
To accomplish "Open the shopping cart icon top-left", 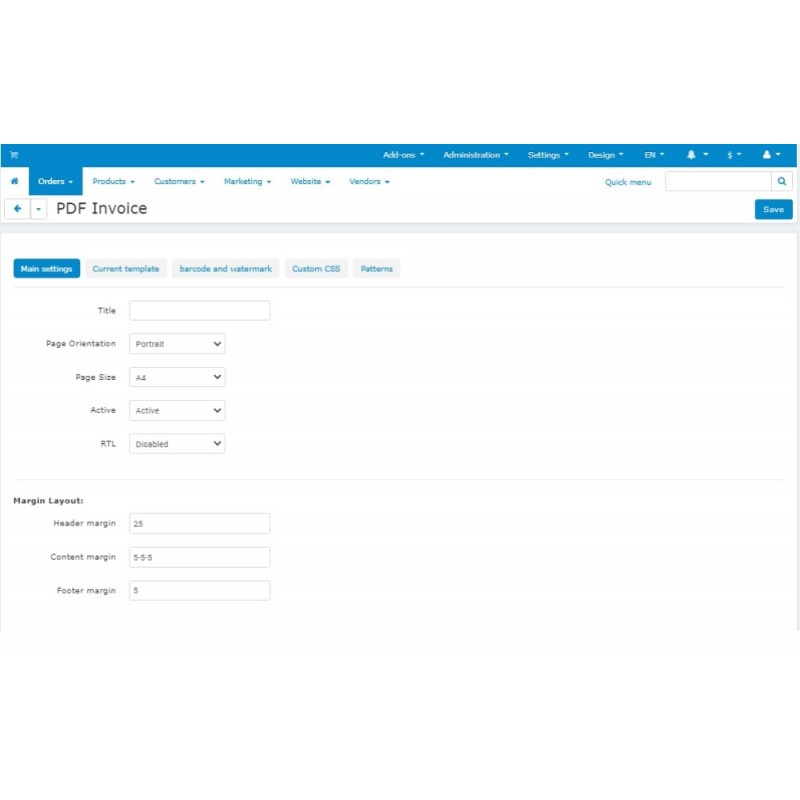I will (x=13, y=154).
